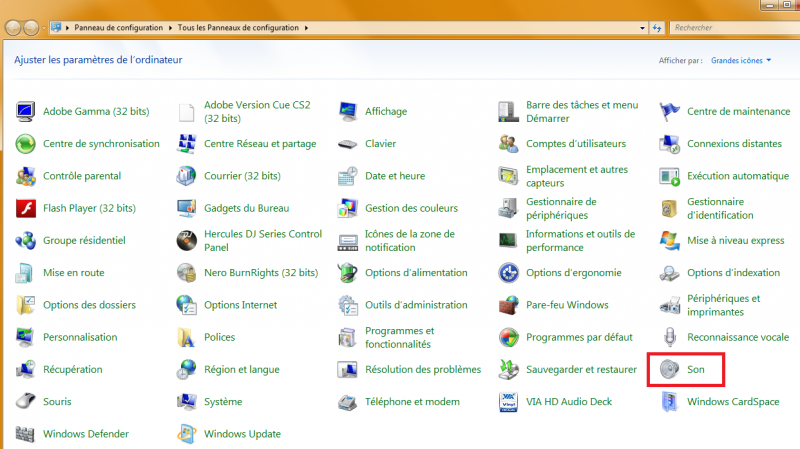Open the Gestionnaire de périphériques link

tap(561, 208)
